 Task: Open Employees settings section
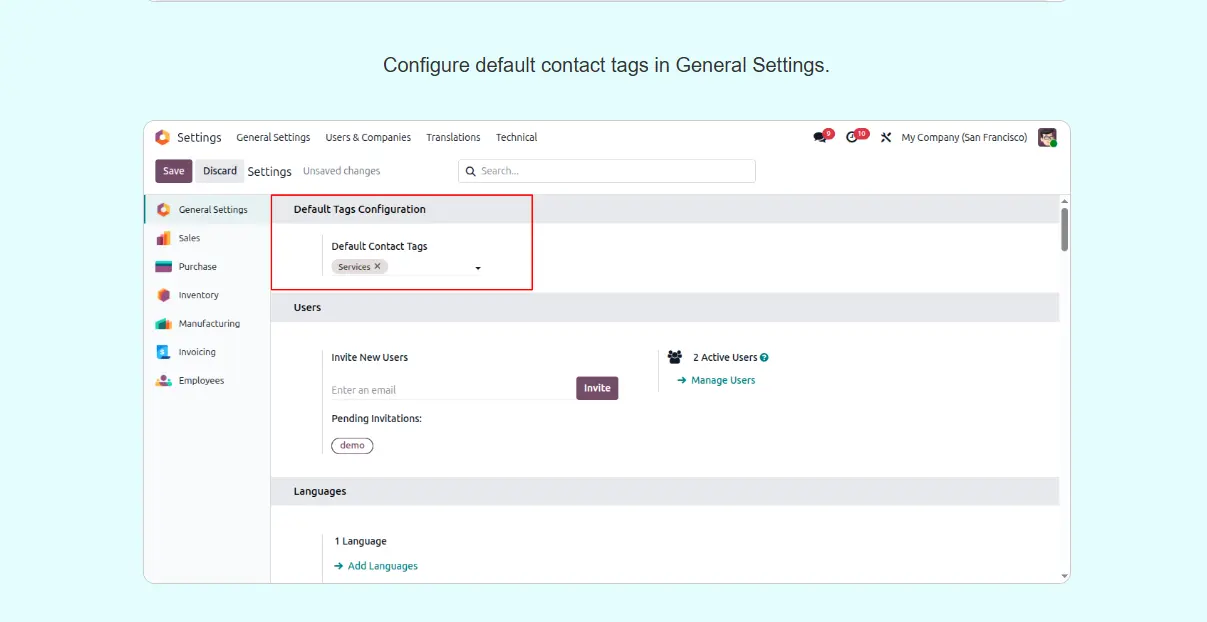click(201, 381)
